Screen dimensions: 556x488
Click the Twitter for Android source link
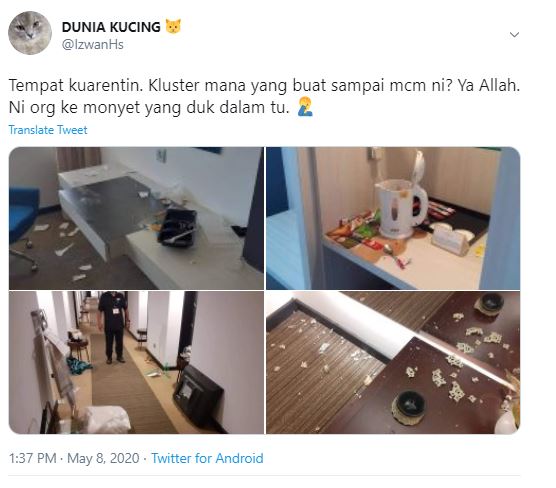(x=207, y=458)
